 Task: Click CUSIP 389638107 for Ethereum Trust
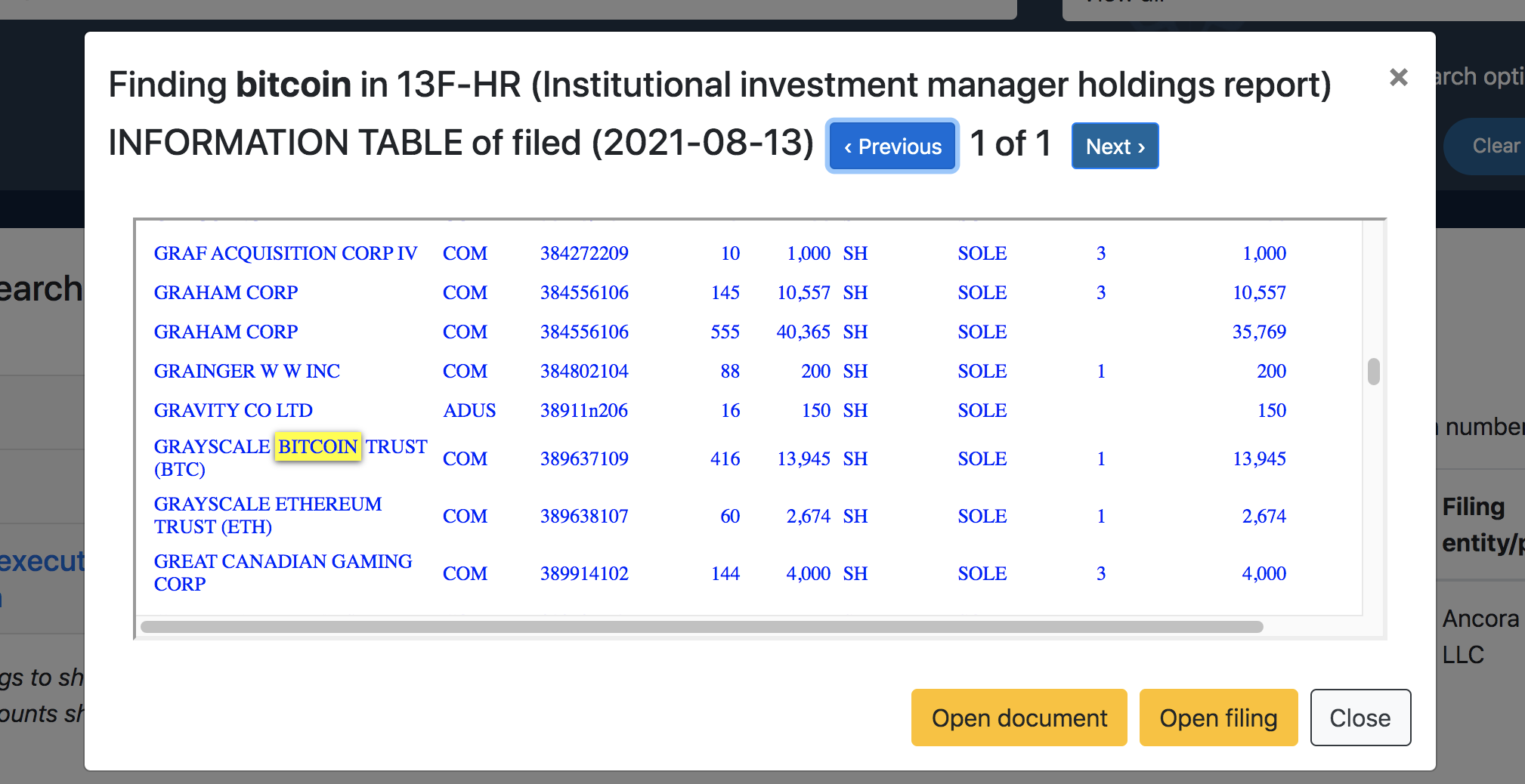click(x=584, y=516)
